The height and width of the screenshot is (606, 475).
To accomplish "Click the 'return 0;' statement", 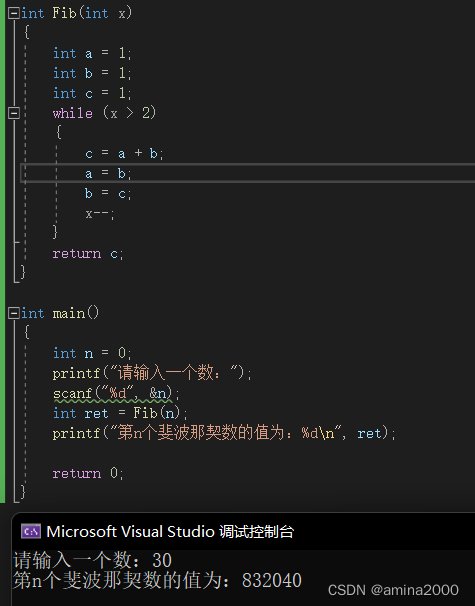I will point(88,473).
